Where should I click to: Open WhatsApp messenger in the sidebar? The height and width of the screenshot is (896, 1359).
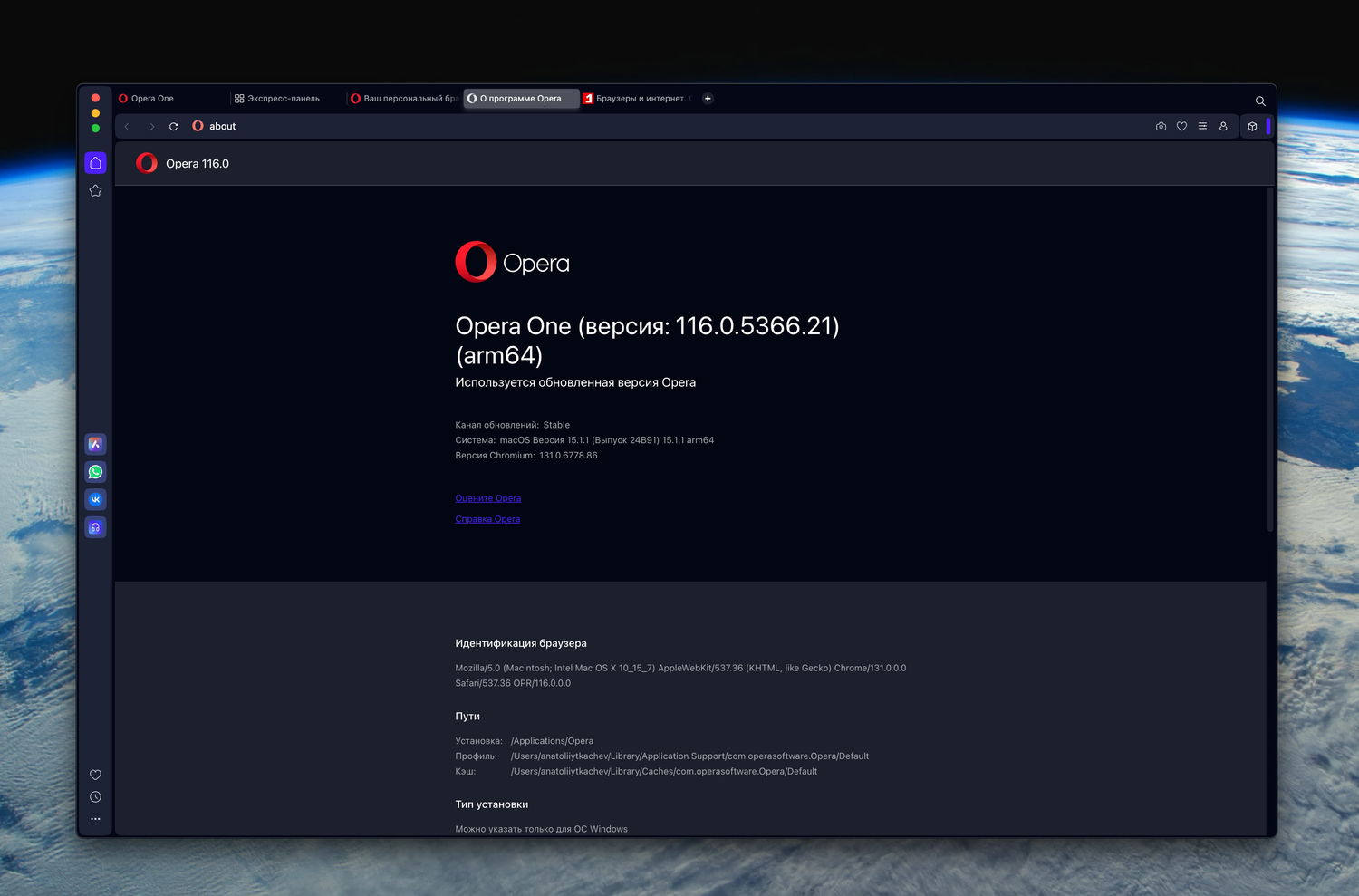[95, 472]
